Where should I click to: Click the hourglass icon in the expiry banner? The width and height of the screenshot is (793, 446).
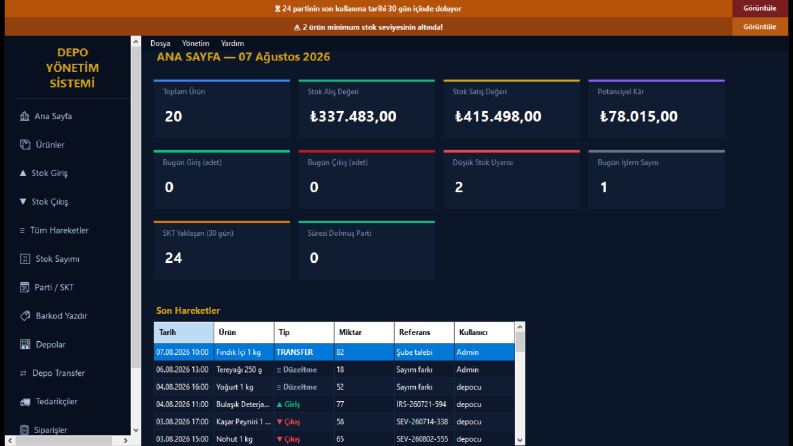(277, 9)
